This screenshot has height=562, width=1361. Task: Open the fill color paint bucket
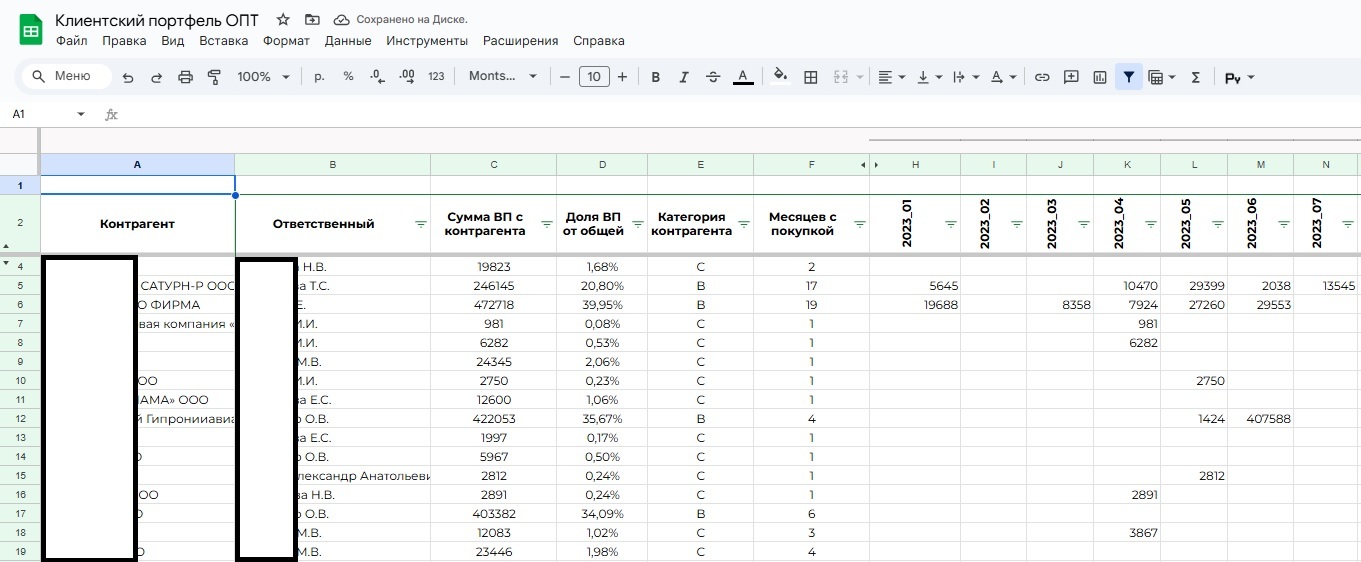point(780,76)
